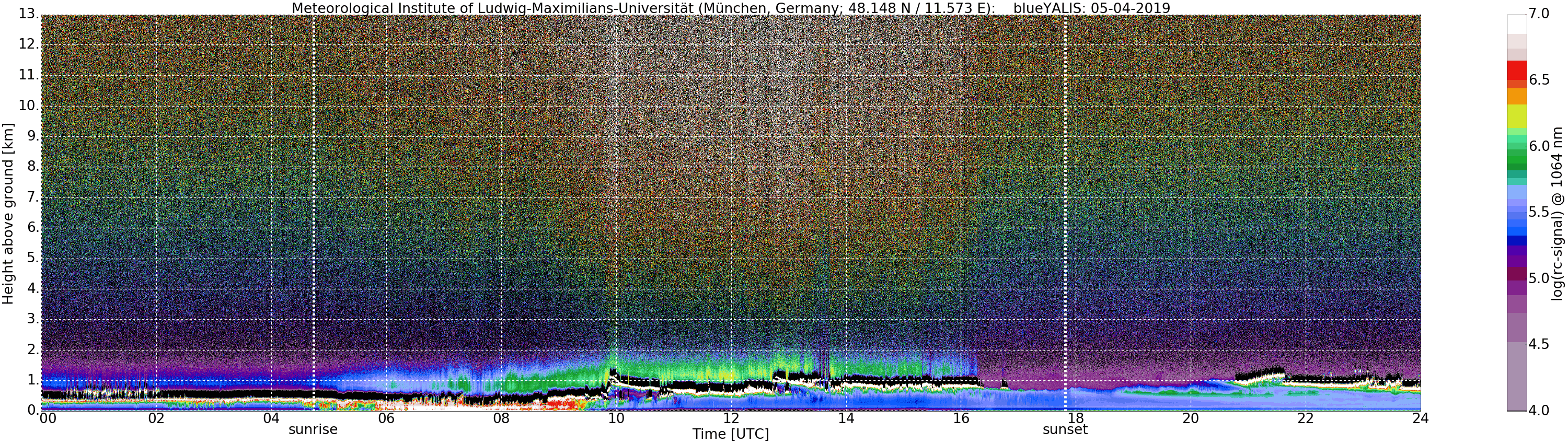The image size is (1568, 444).
Task: Click the y-axis tick label '5.'
Action: pos(33,258)
